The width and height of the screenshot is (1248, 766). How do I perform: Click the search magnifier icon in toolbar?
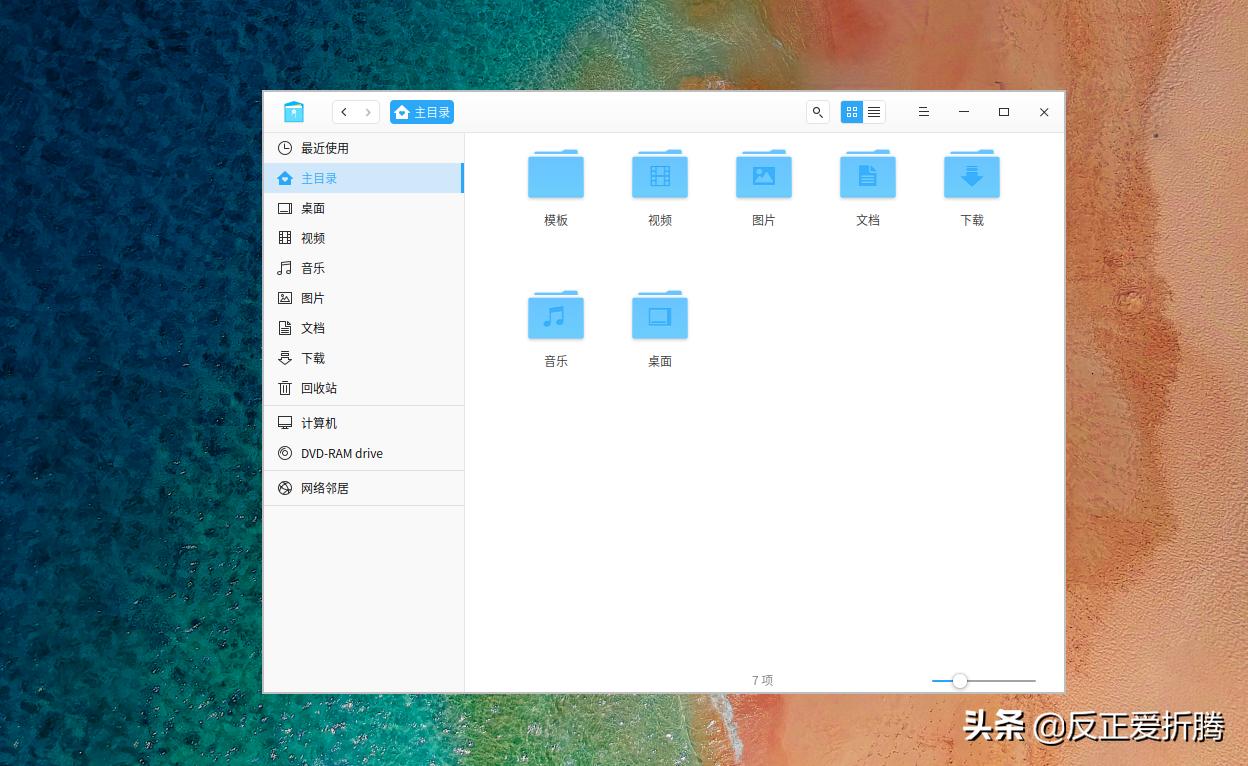click(817, 112)
